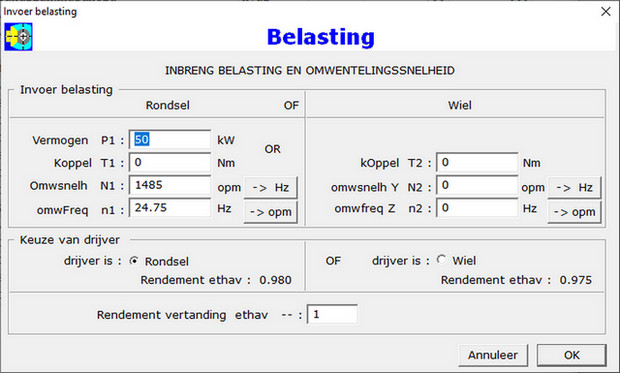Click the Wiel column header
620x373 pixels.
coord(459,106)
